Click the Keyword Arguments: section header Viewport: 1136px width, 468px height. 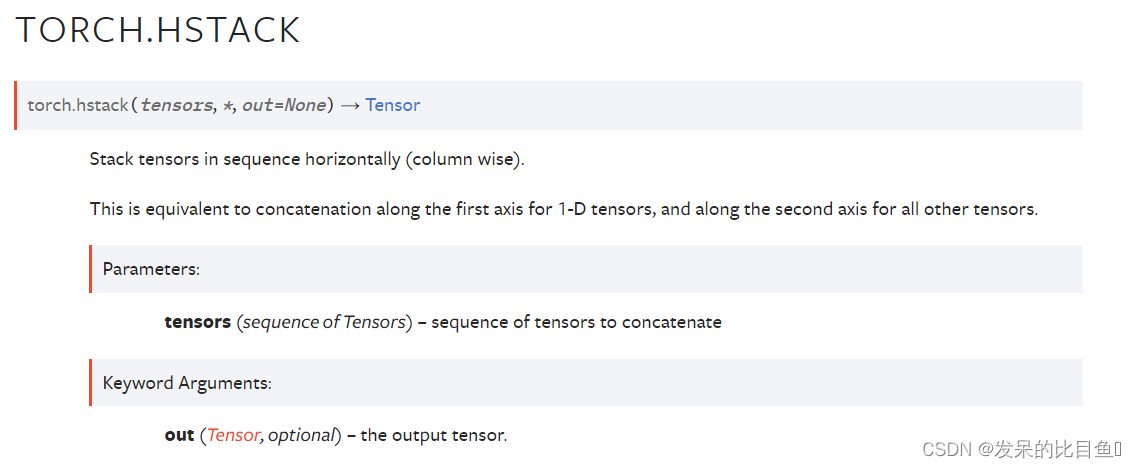tap(187, 383)
